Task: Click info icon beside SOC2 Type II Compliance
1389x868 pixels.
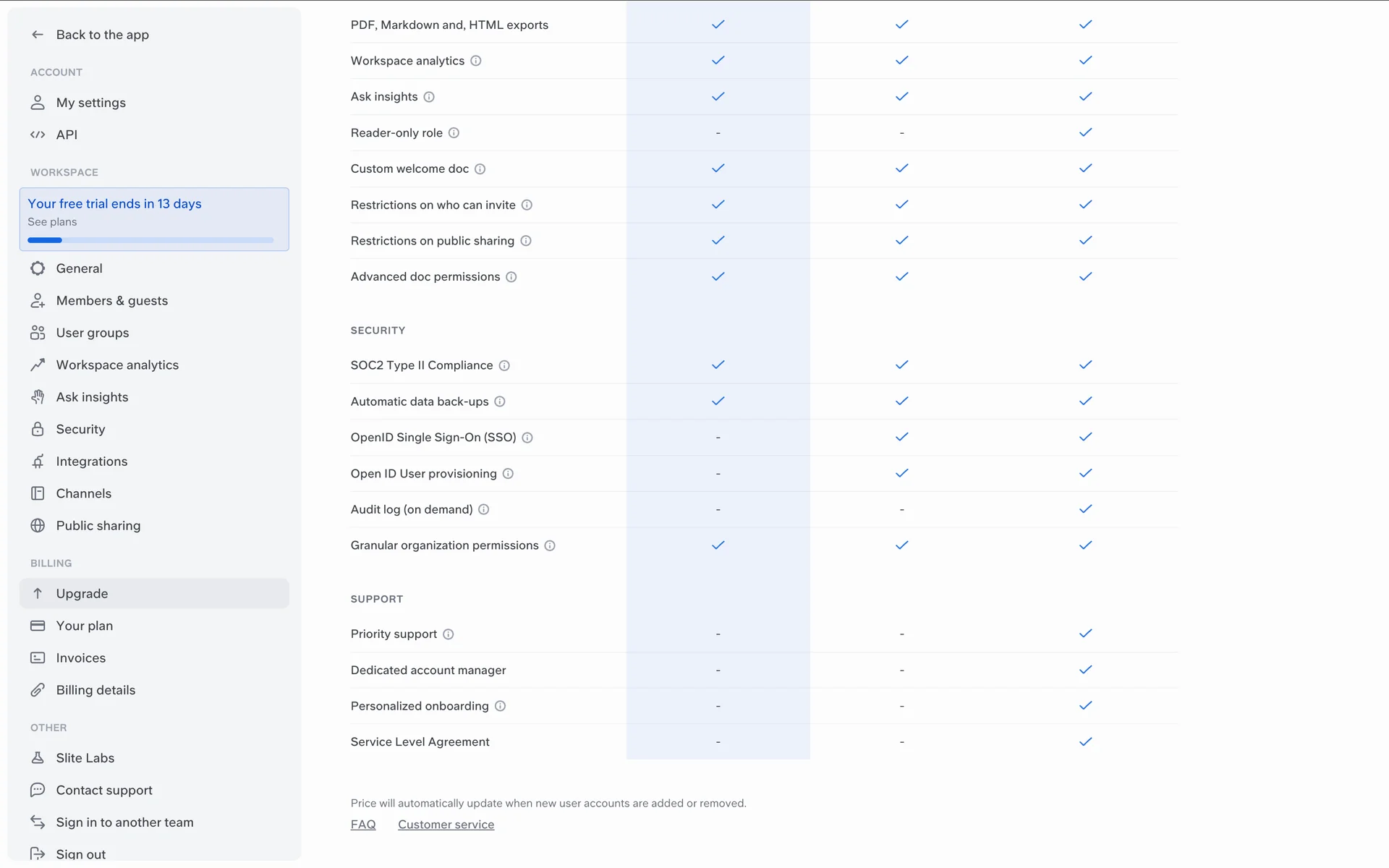Action: (x=504, y=365)
